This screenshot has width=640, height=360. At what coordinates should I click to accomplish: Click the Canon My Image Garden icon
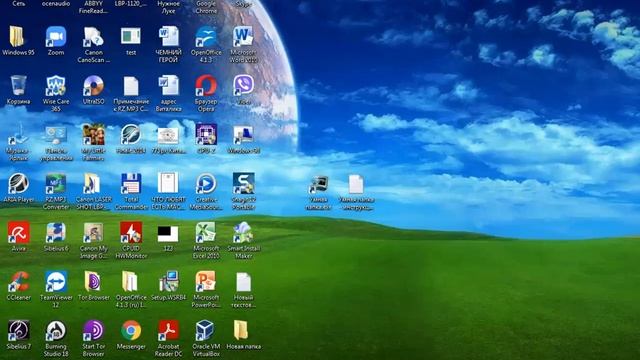coord(93,233)
